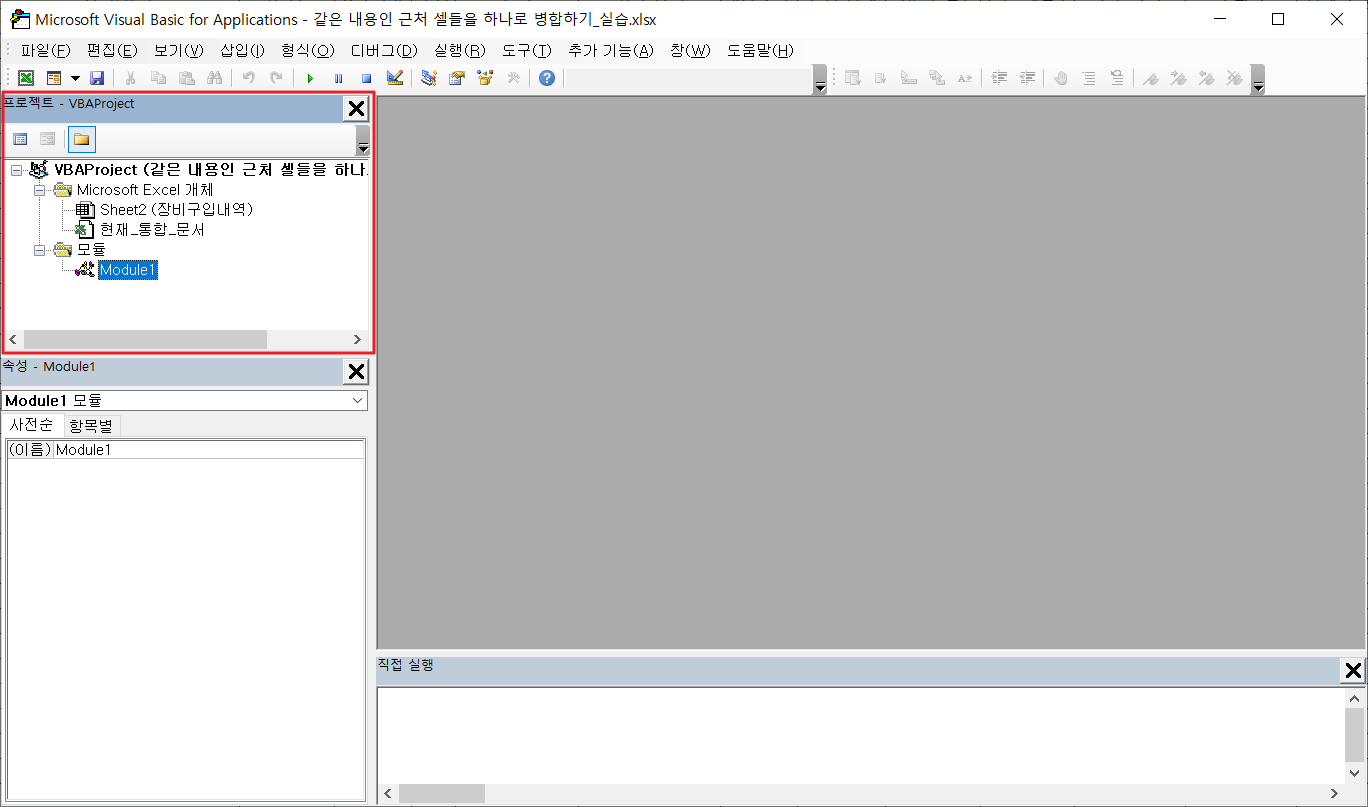Open Edit toolbar options arrow

(1258, 80)
